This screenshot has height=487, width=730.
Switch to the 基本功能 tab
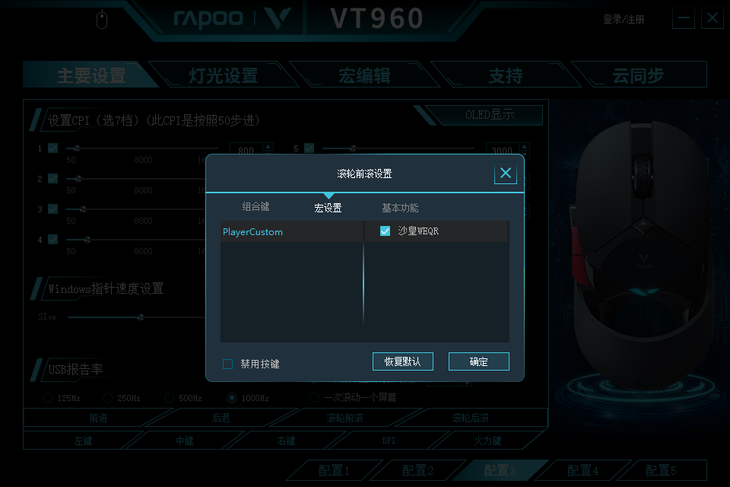tap(400, 208)
